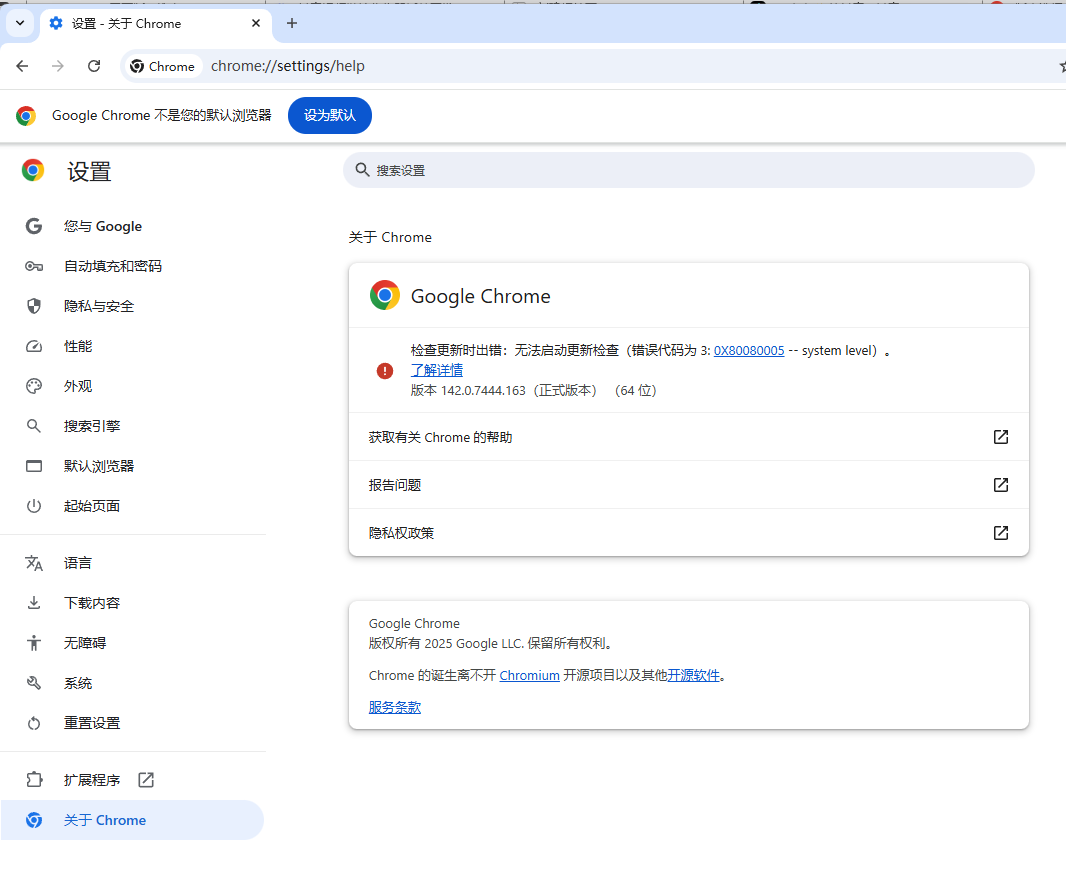Click the browser window icon beside 默认浏览器
Screen dimensions: 1066x870
tap(34, 466)
